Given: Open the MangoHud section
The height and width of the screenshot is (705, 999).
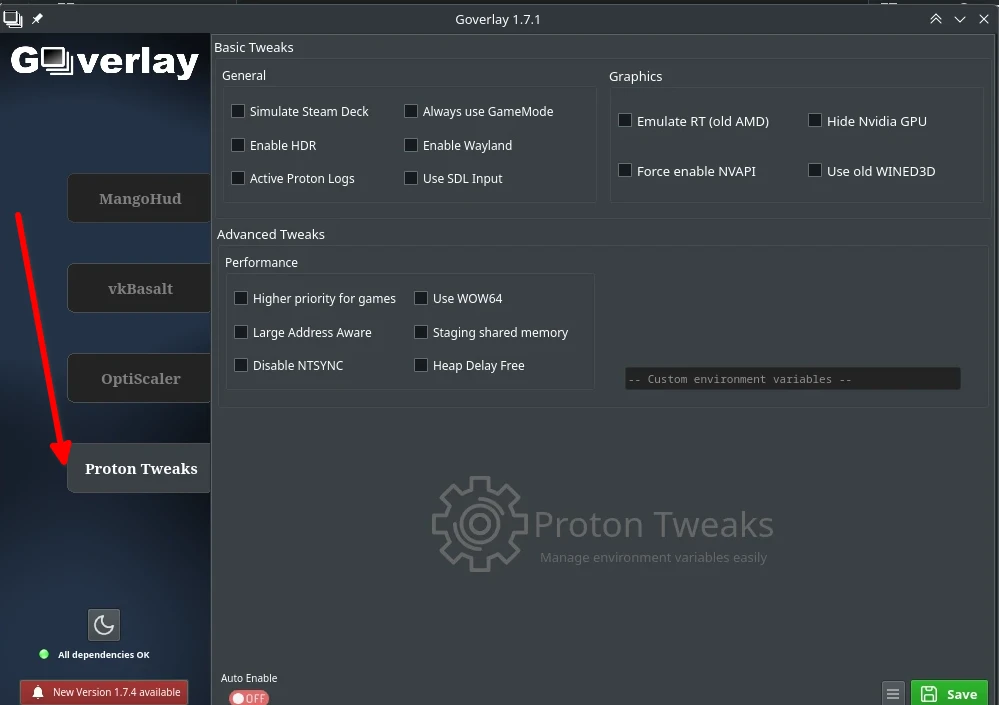Looking at the screenshot, I should point(139,198).
